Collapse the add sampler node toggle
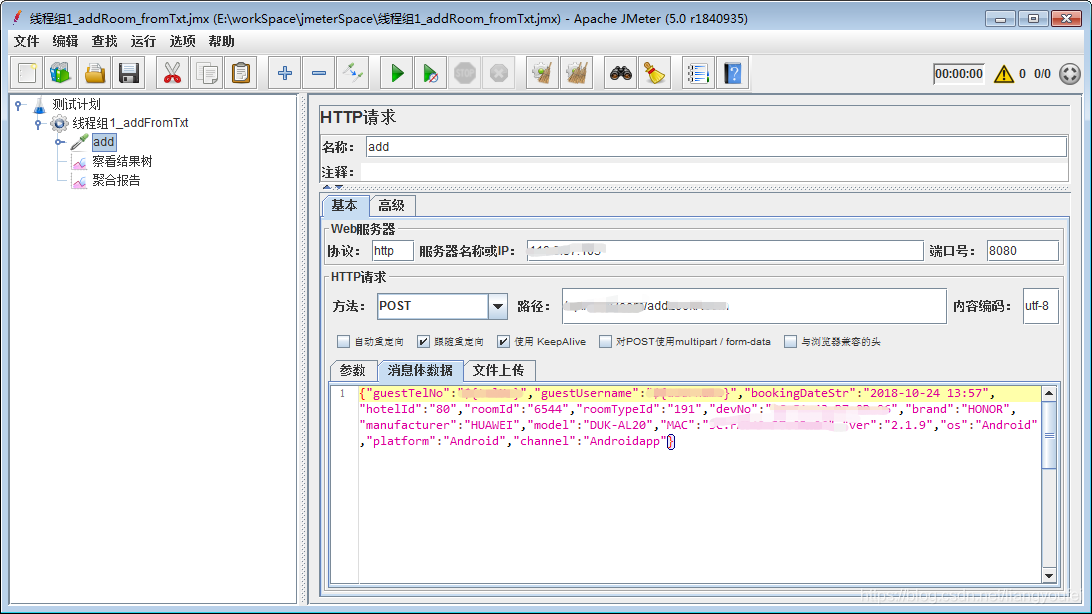 [60, 143]
